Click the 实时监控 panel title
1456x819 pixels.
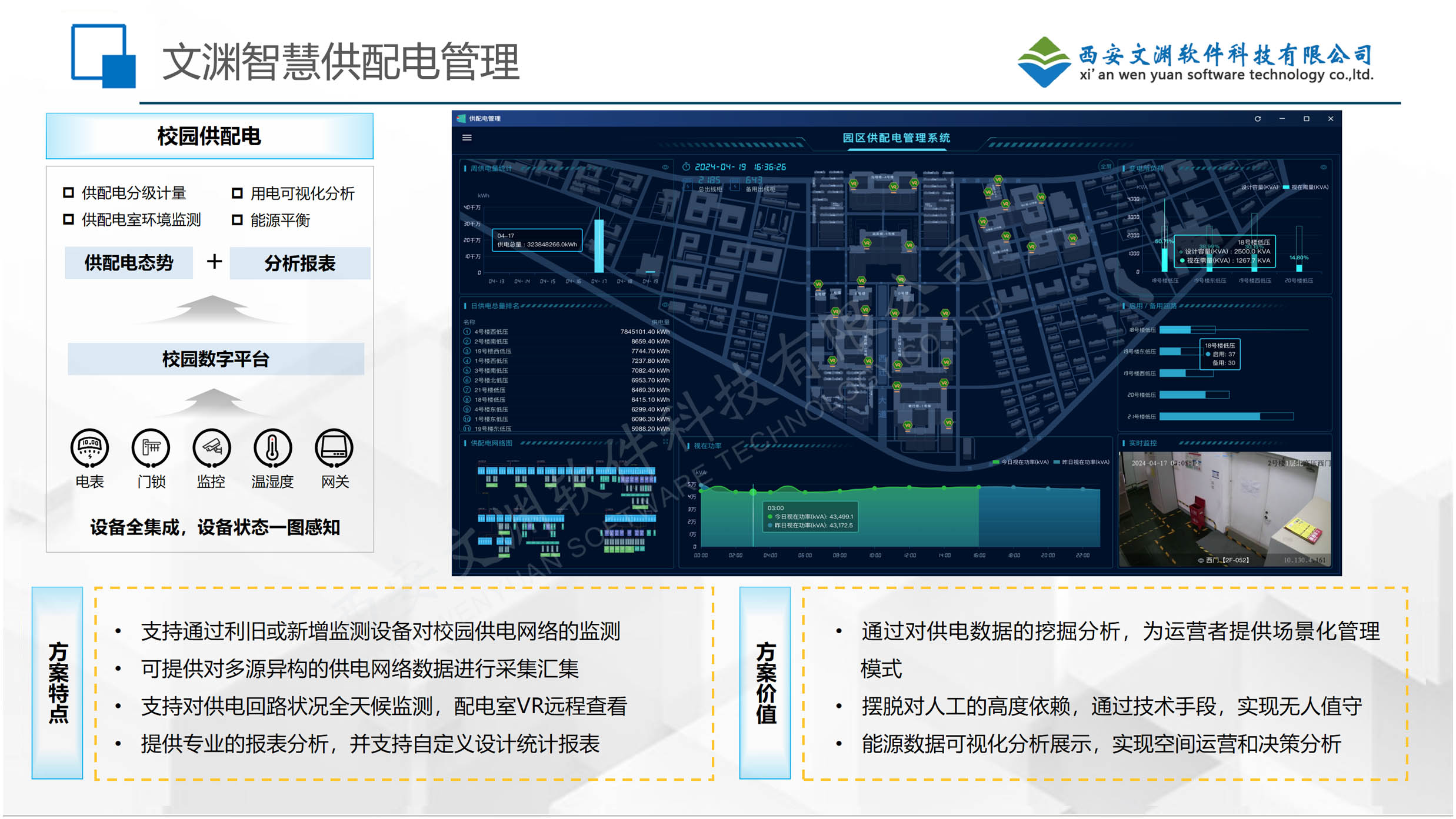point(1142,443)
